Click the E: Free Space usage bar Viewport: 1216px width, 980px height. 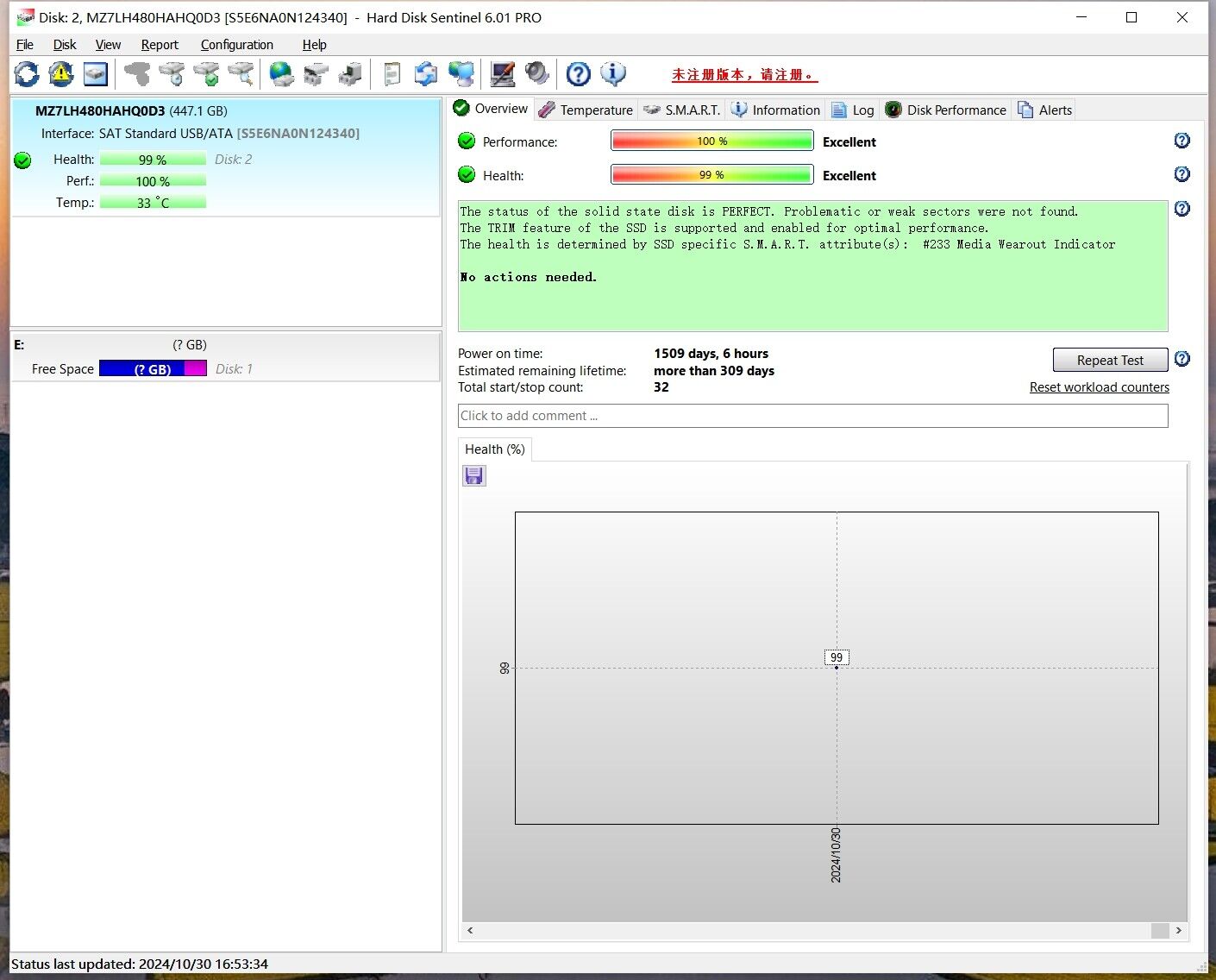coord(153,368)
